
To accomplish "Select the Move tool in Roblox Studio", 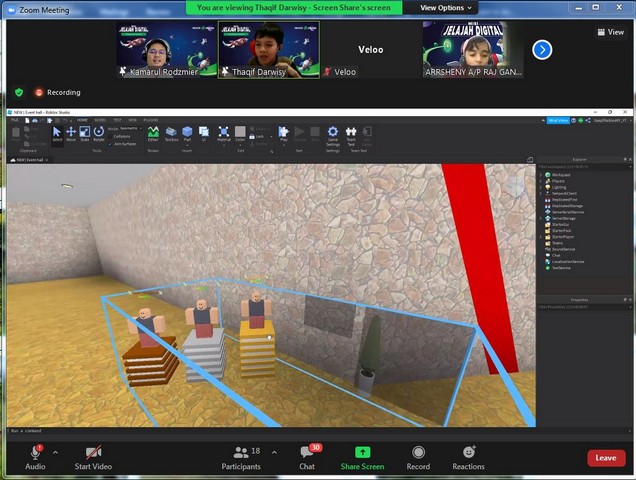I will click(x=71, y=134).
